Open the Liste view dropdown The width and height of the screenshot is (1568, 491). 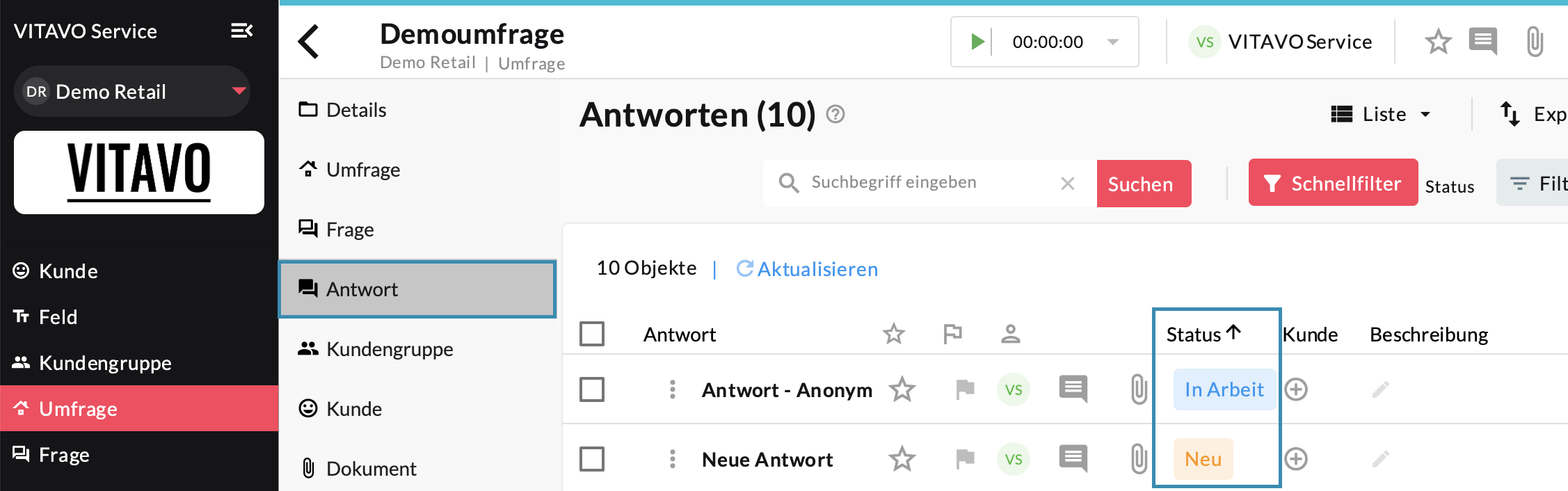pyautogui.click(x=1381, y=114)
